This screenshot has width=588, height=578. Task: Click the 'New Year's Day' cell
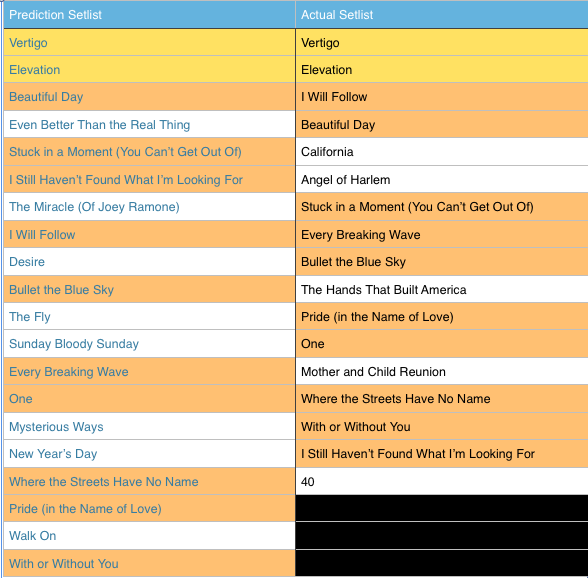pos(149,453)
